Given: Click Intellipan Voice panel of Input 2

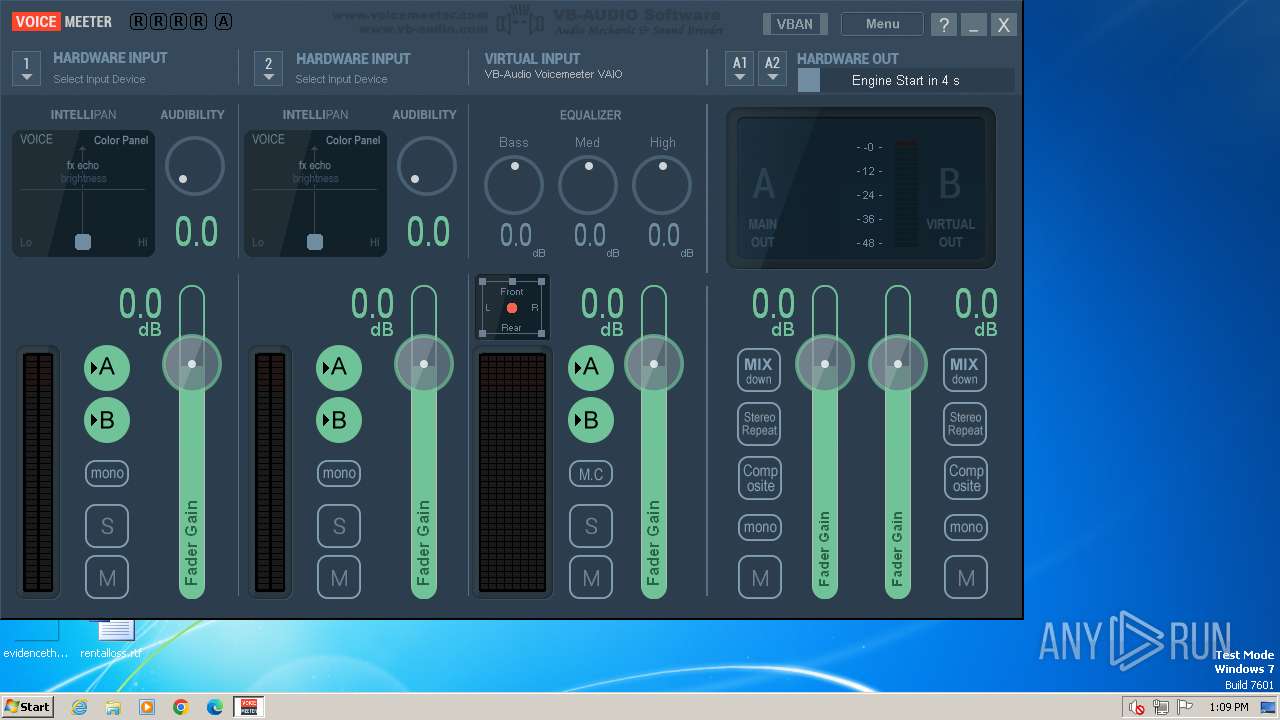Looking at the screenshot, I should point(316,193).
